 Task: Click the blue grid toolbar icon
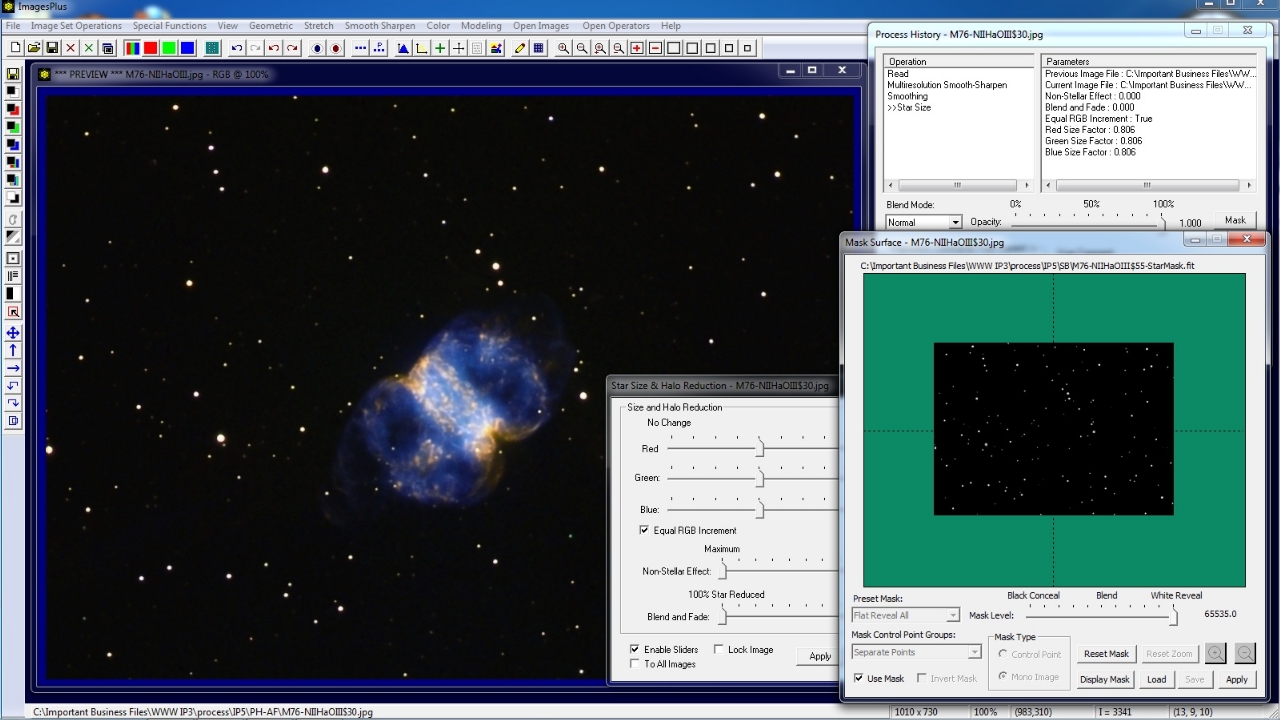pos(539,47)
